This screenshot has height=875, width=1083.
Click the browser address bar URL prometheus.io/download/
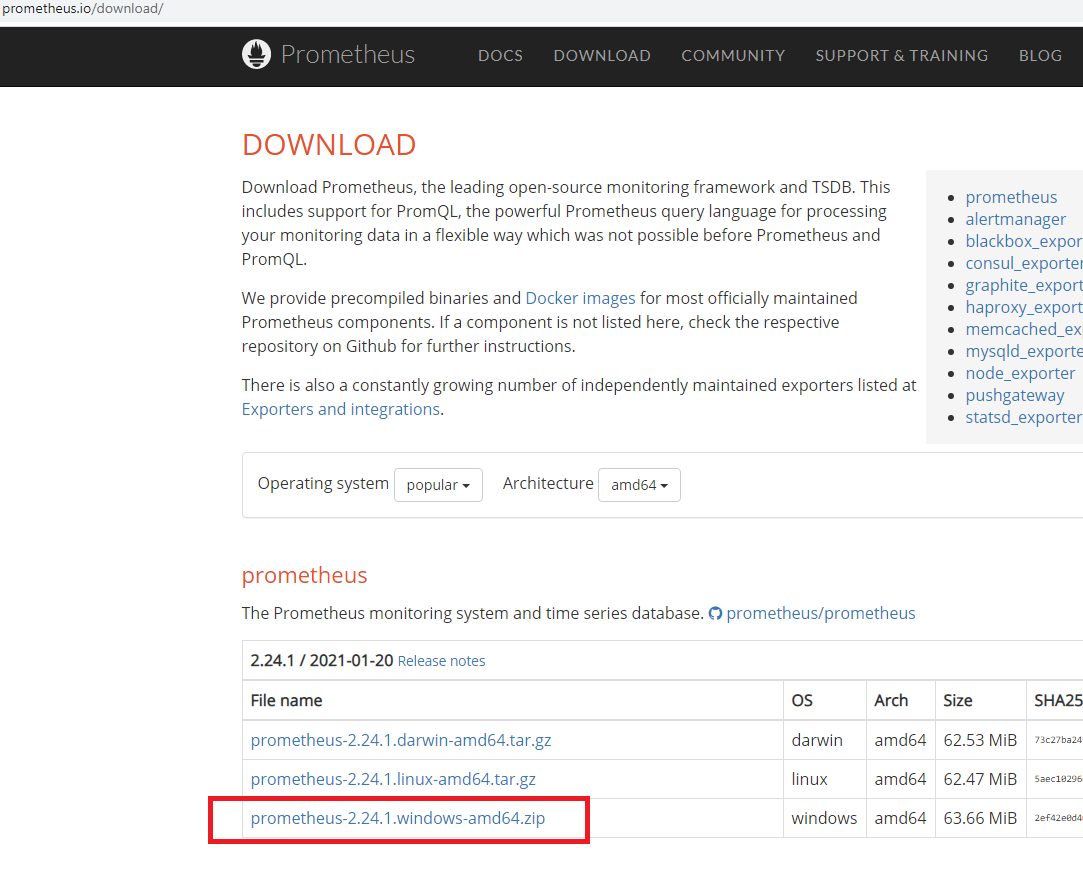pyautogui.click(x=82, y=9)
